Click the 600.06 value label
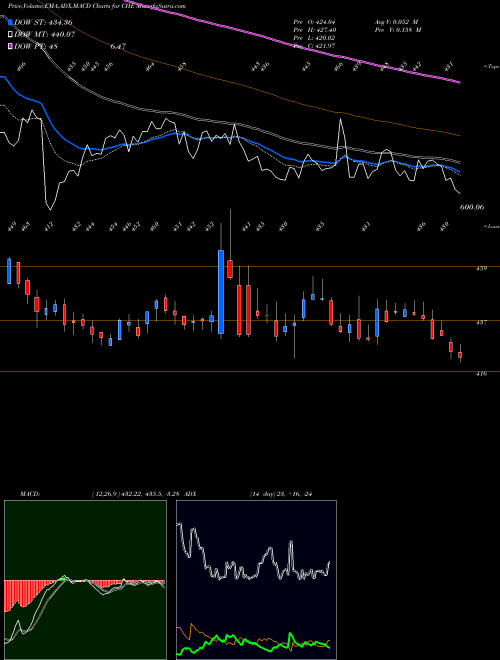 click(472, 207)
